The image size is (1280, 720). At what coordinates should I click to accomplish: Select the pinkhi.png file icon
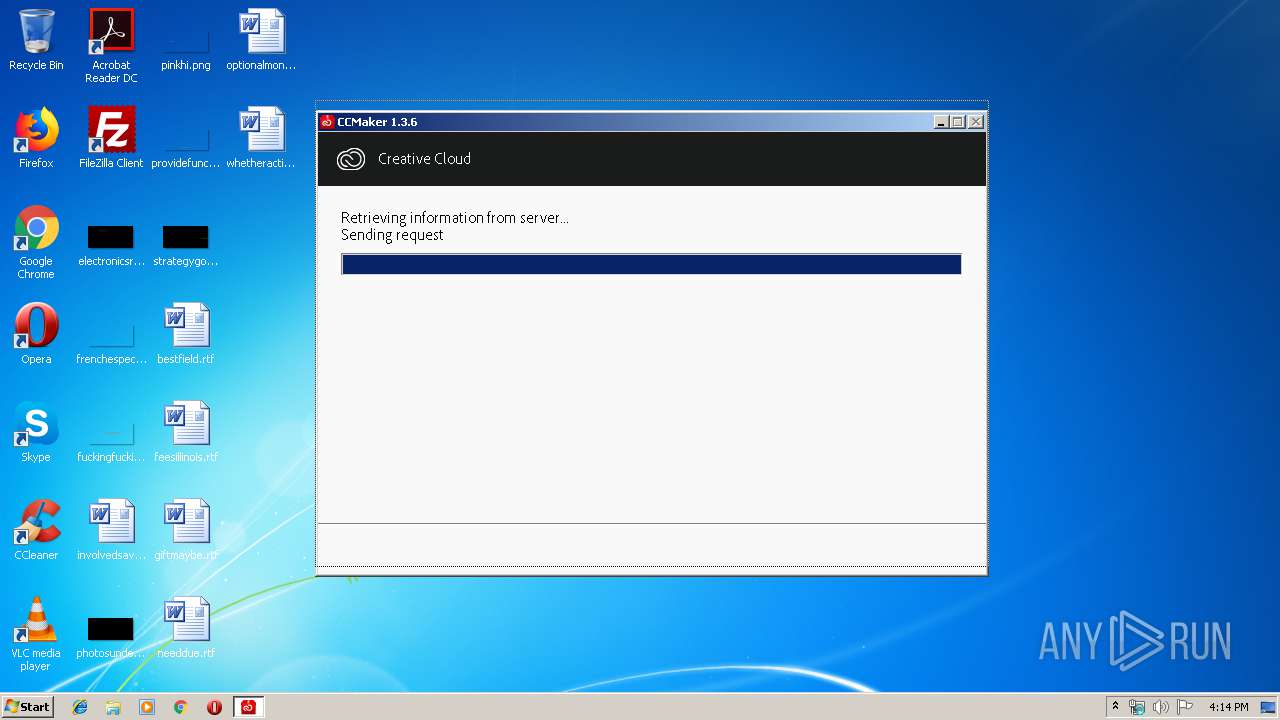tap(186, 40)
